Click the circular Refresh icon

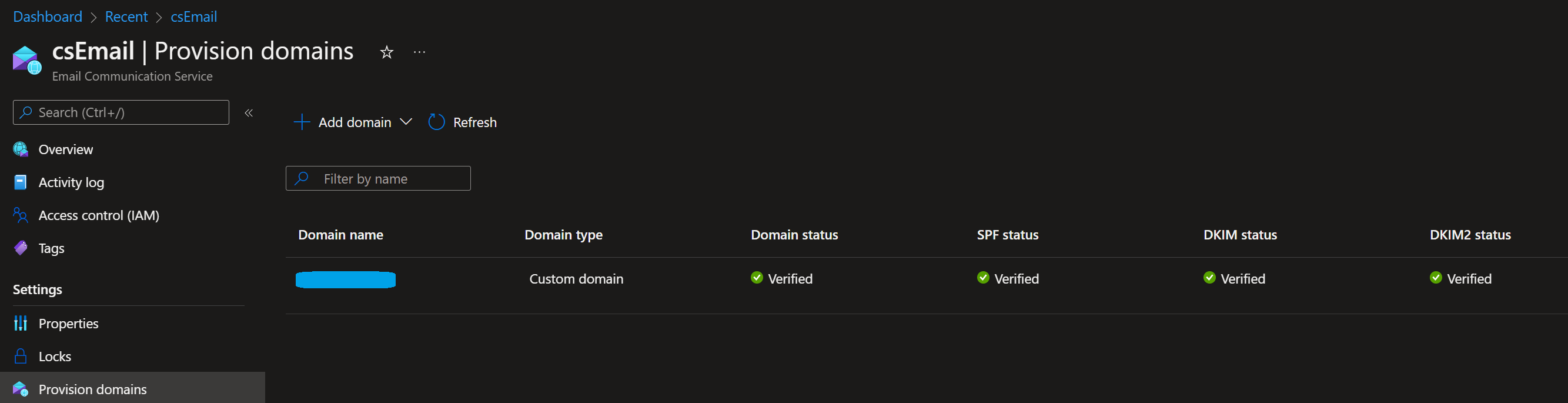436,122
